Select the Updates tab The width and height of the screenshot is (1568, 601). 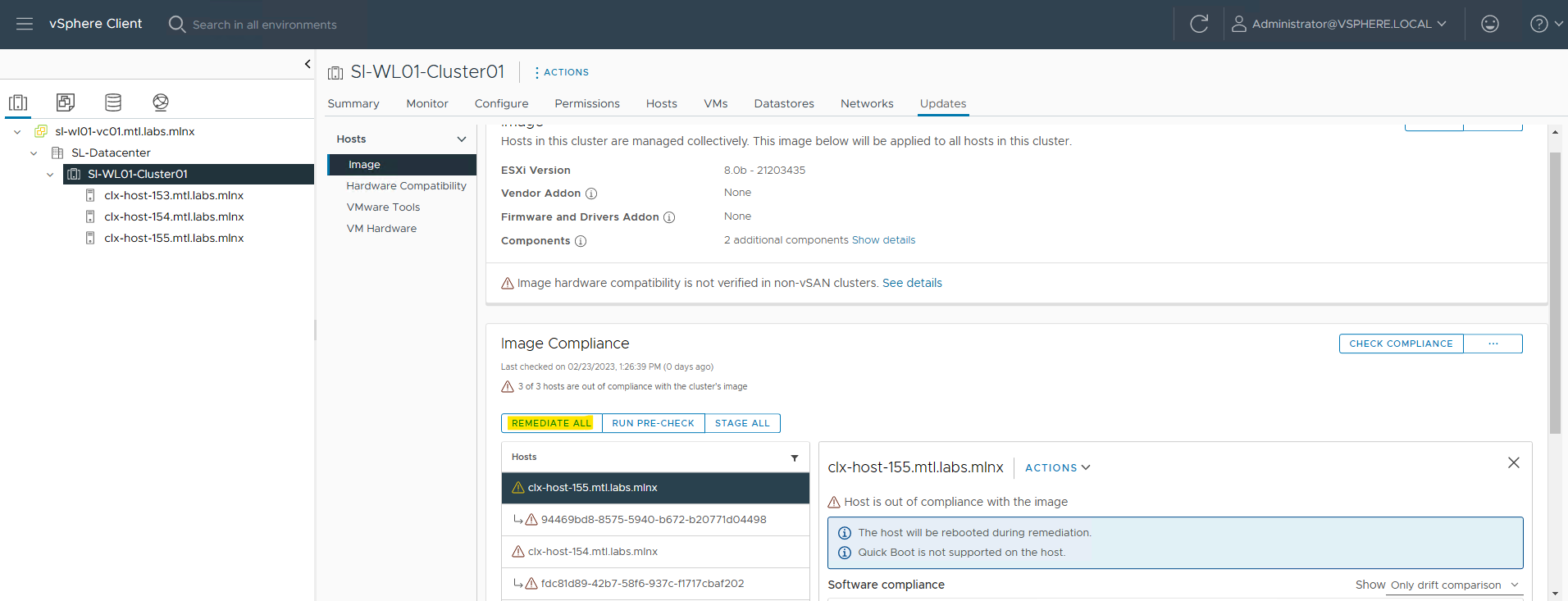943,103
